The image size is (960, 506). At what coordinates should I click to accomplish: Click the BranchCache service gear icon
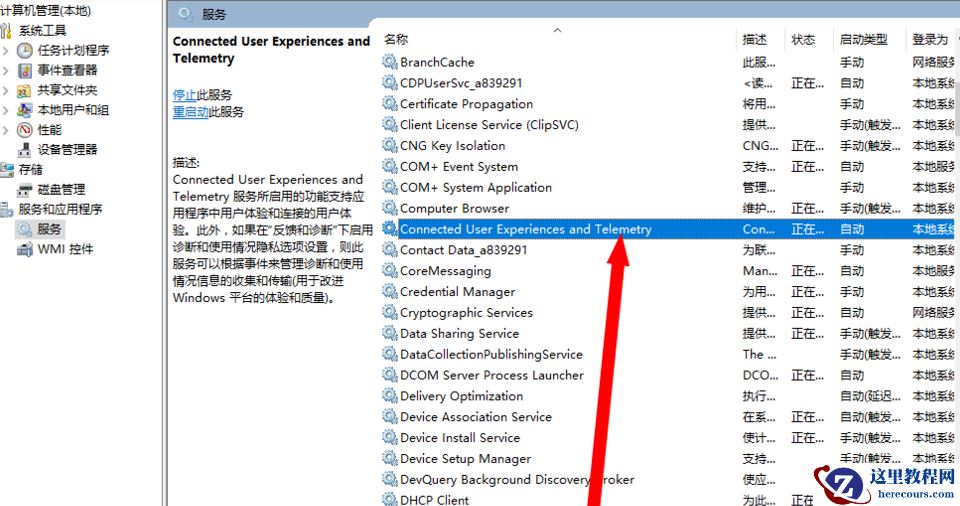tap(390, 62)
